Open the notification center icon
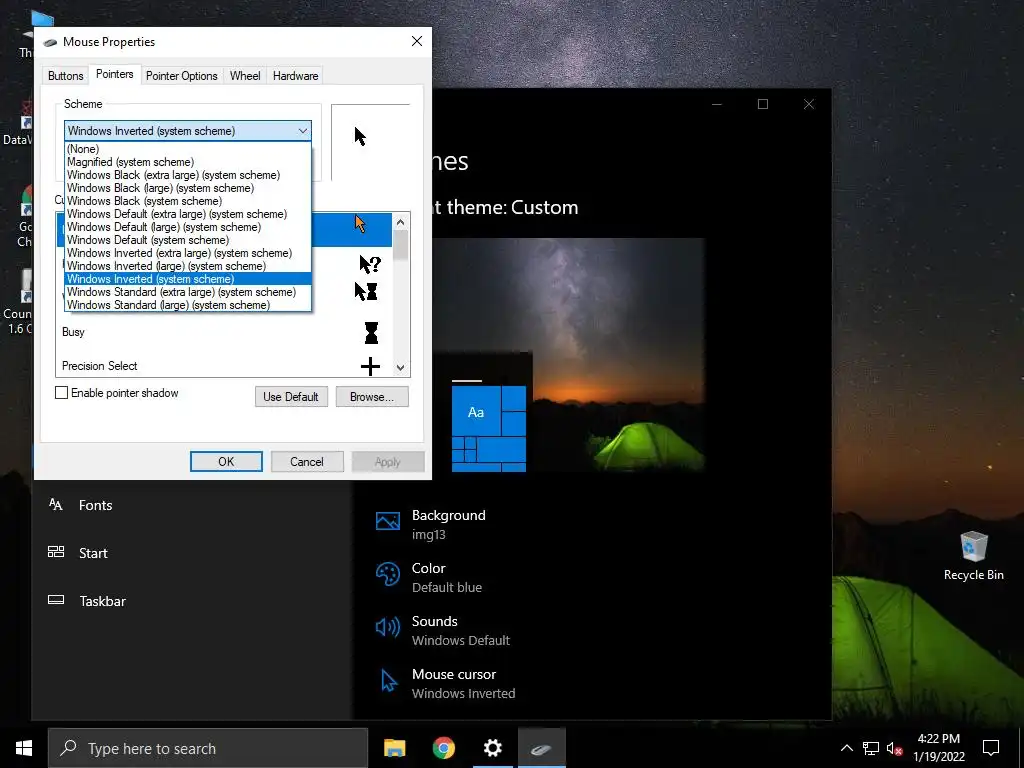 [x=991, y=748]
